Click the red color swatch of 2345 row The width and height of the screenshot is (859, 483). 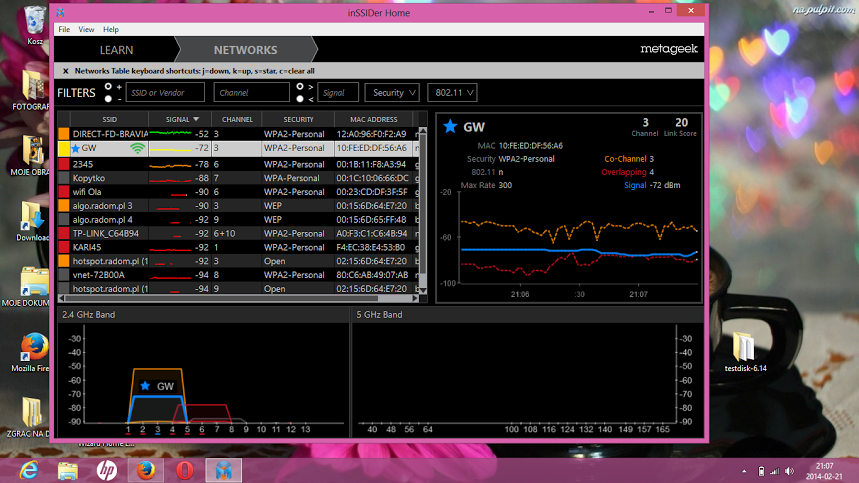point(64,164)
